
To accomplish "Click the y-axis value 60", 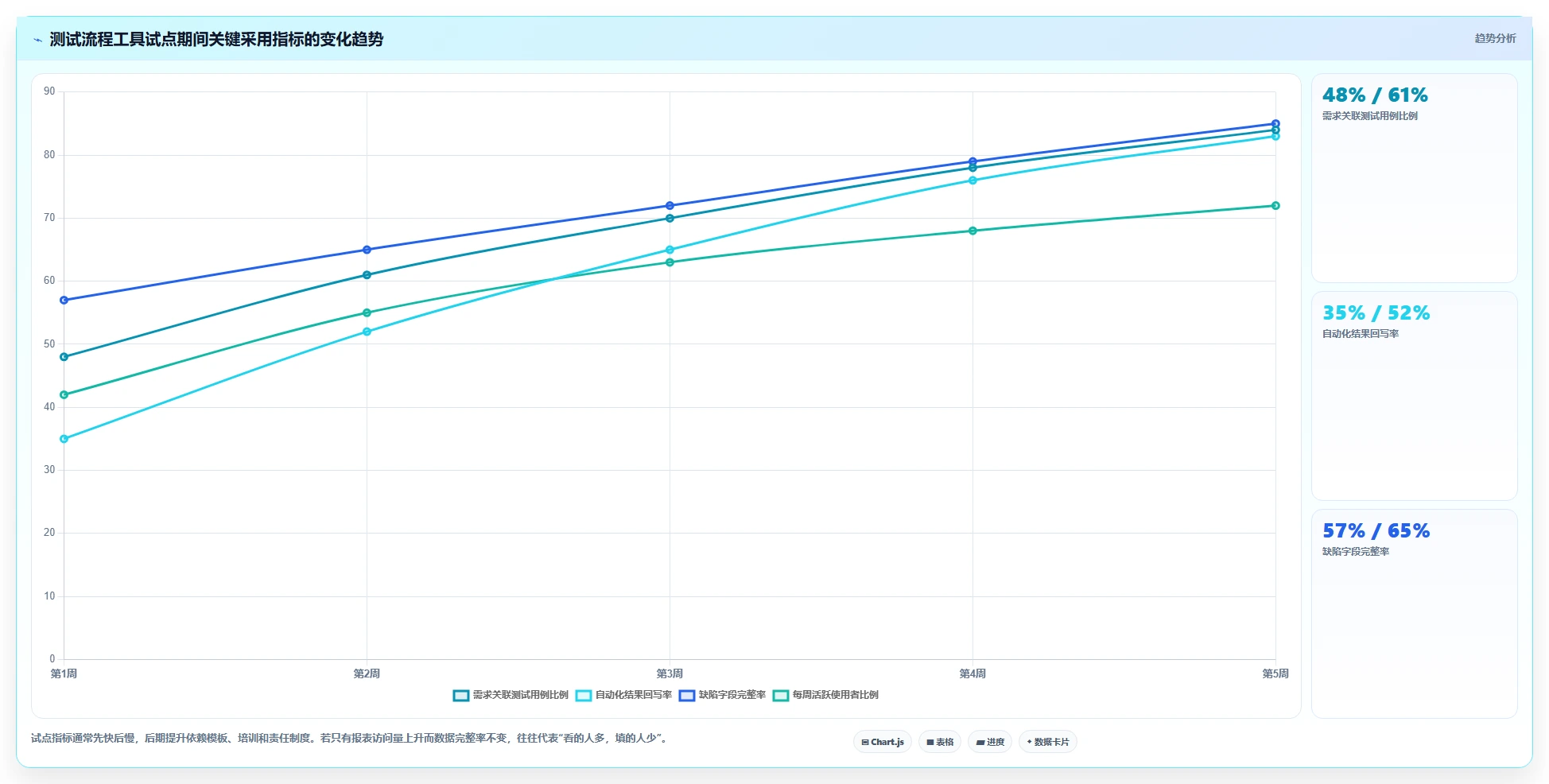I will coord(49,281).
